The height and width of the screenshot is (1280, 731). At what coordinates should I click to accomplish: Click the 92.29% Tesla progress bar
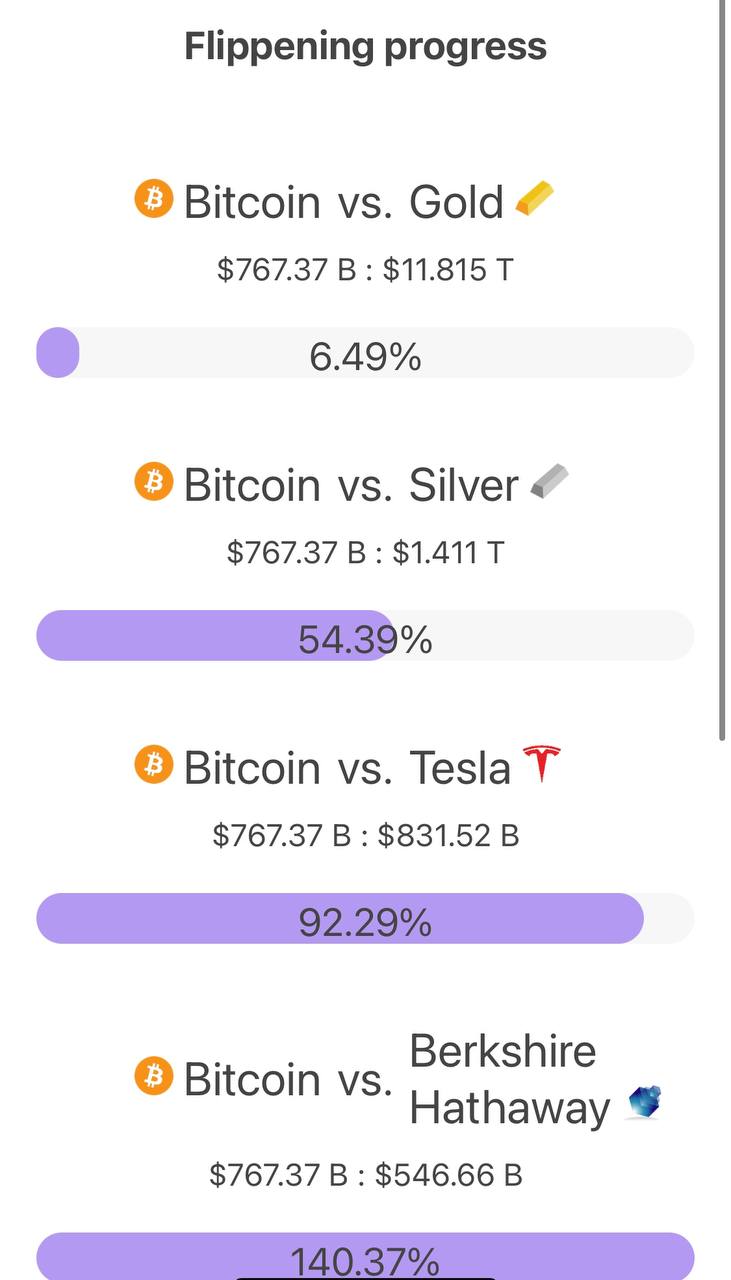coord(365,920)
